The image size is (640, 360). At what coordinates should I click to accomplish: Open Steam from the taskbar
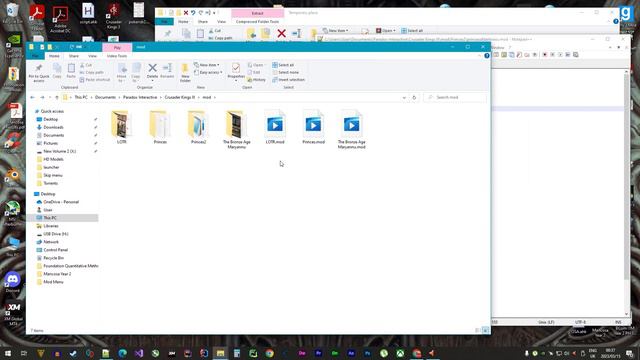[73, 353]
